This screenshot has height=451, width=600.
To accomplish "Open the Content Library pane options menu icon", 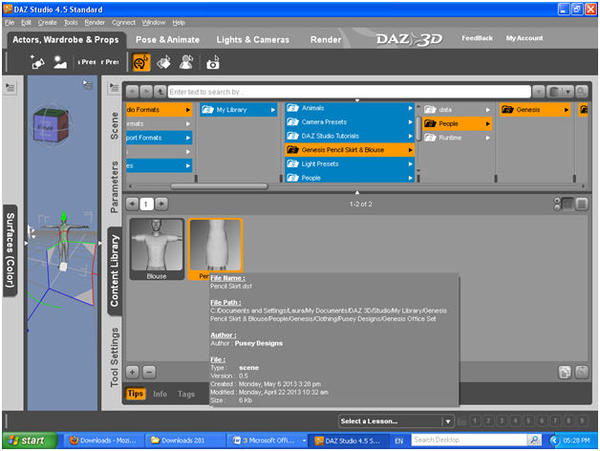I will [114, 88].
